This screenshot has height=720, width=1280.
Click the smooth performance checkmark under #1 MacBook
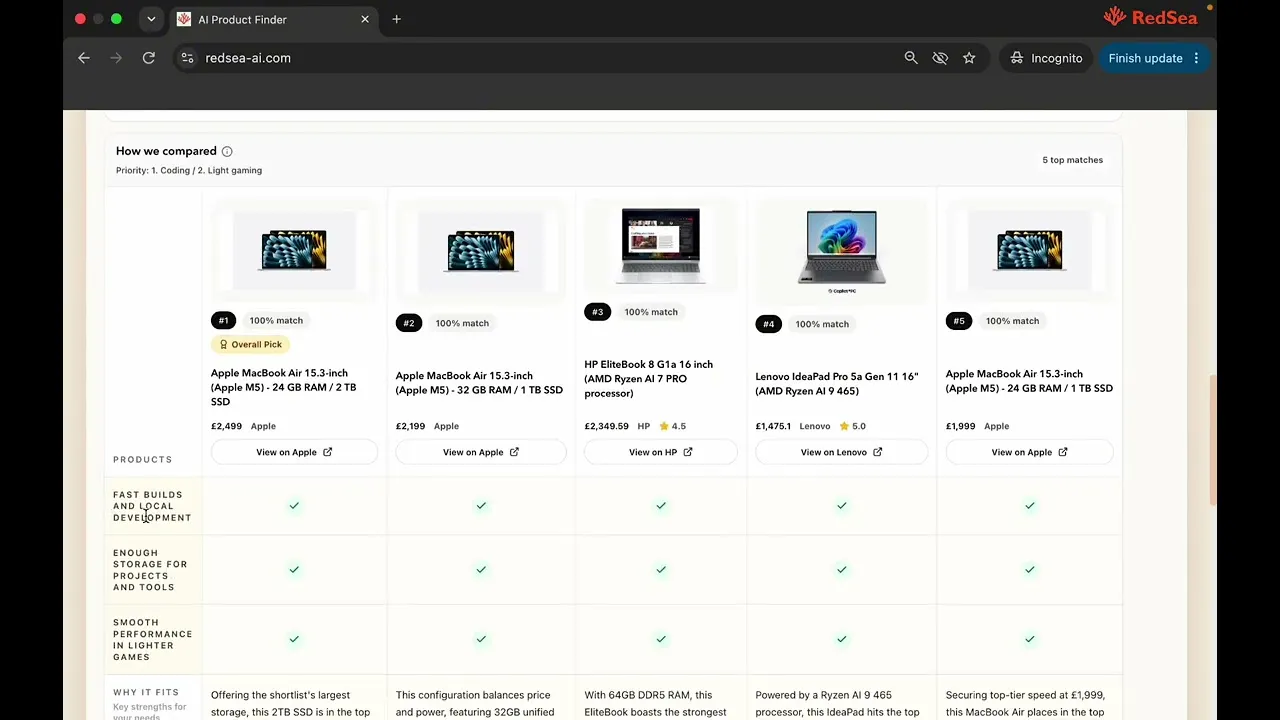click(x=294, y=639)
